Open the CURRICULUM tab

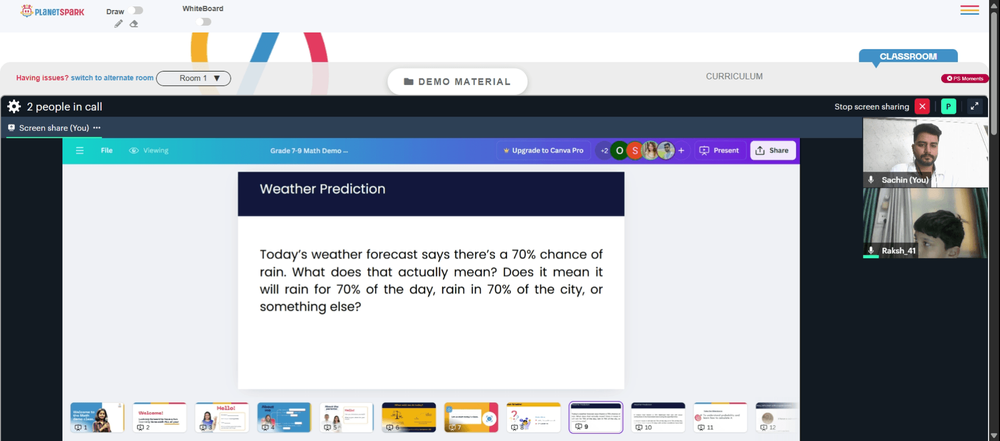(x=734, y=76)
